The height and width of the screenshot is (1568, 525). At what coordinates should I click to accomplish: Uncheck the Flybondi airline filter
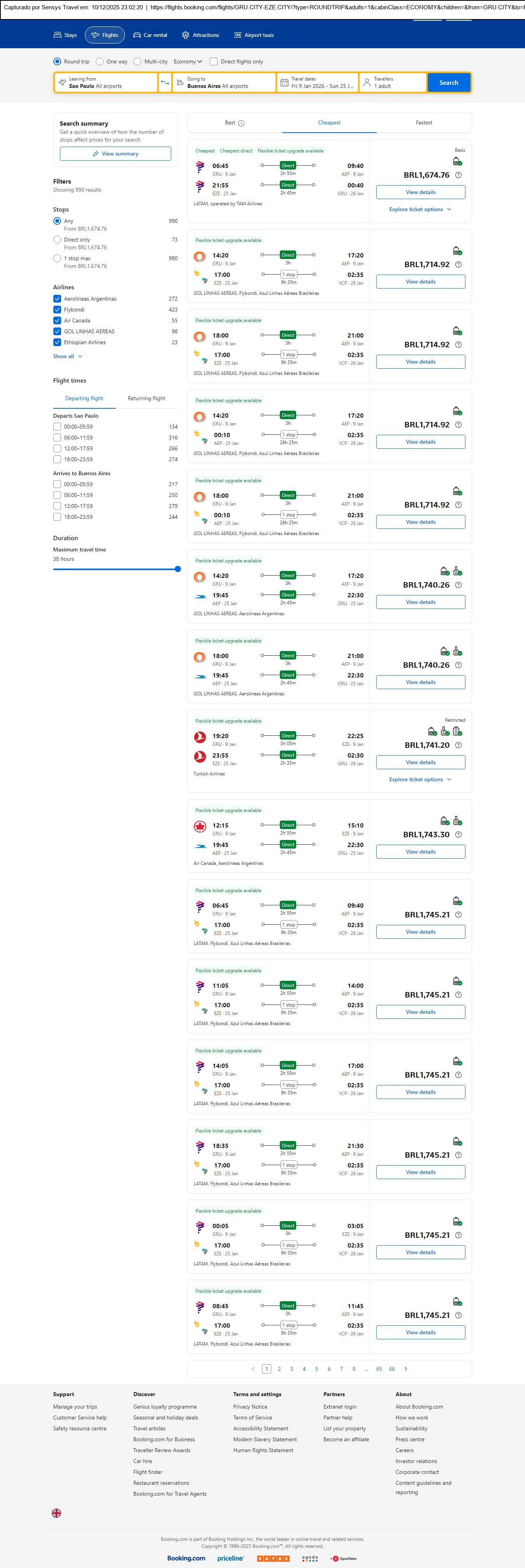[57, 310]
